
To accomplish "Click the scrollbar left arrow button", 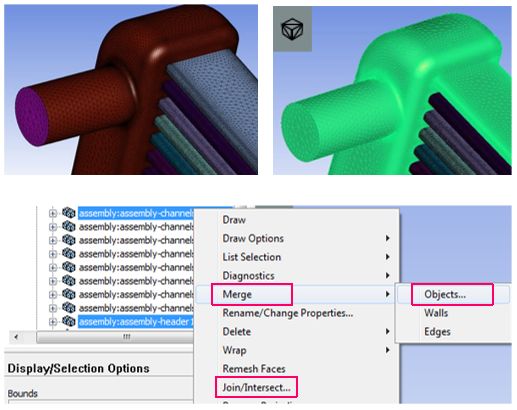I will [16, 337].
